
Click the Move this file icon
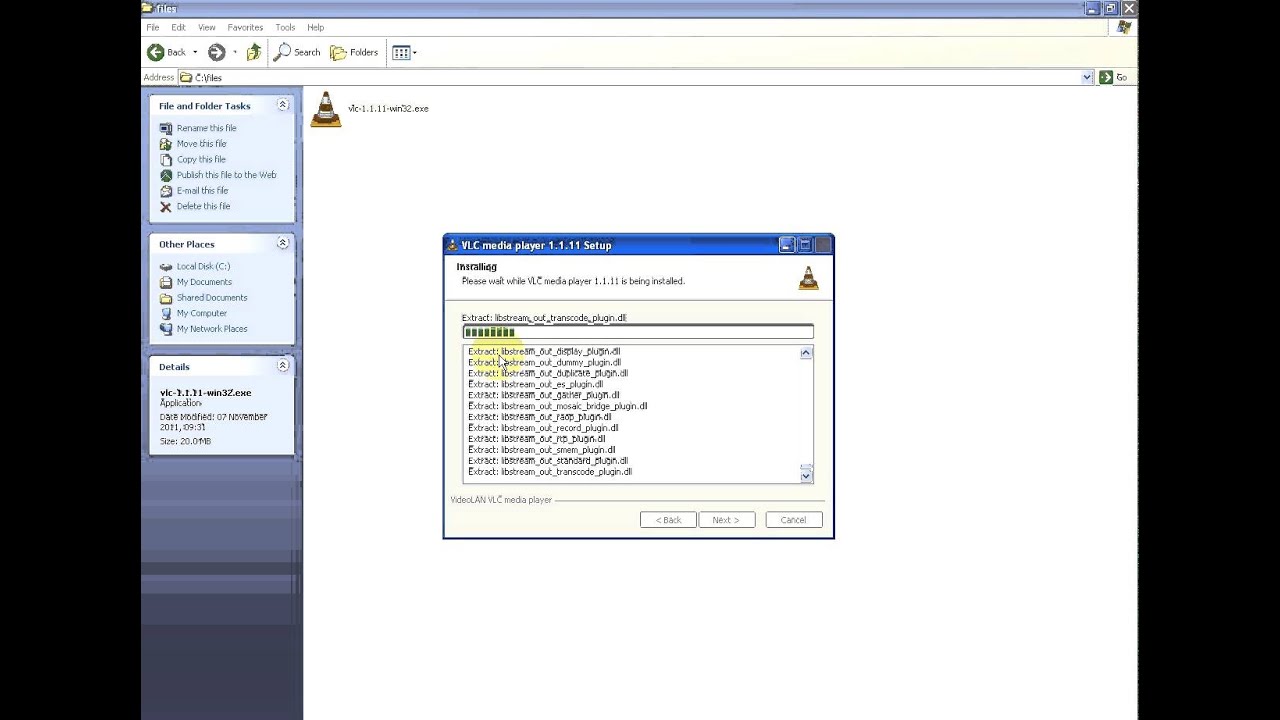click(166, 143)
